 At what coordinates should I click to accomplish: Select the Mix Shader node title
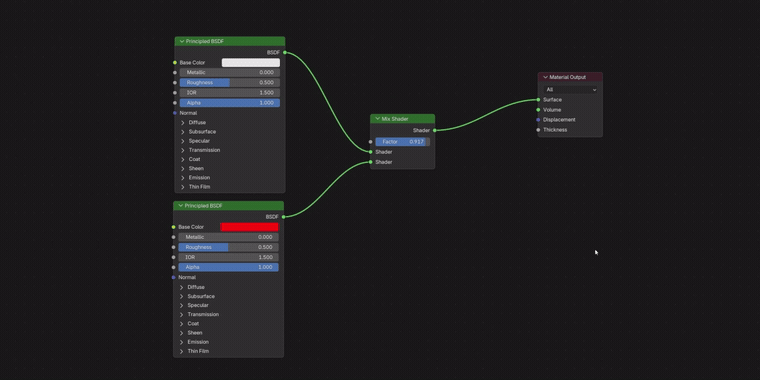click(x=395, y=119)
